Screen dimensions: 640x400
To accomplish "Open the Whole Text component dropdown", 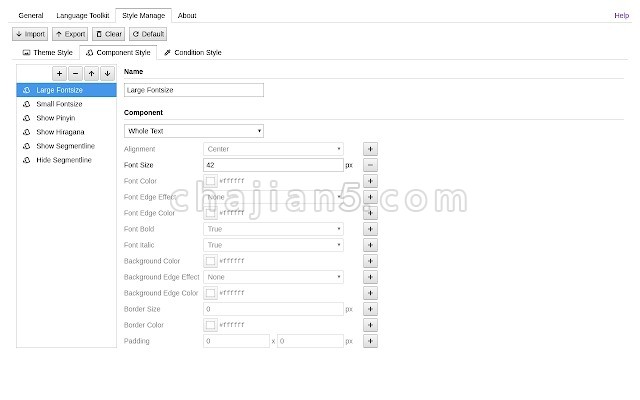I will [194, 131].
